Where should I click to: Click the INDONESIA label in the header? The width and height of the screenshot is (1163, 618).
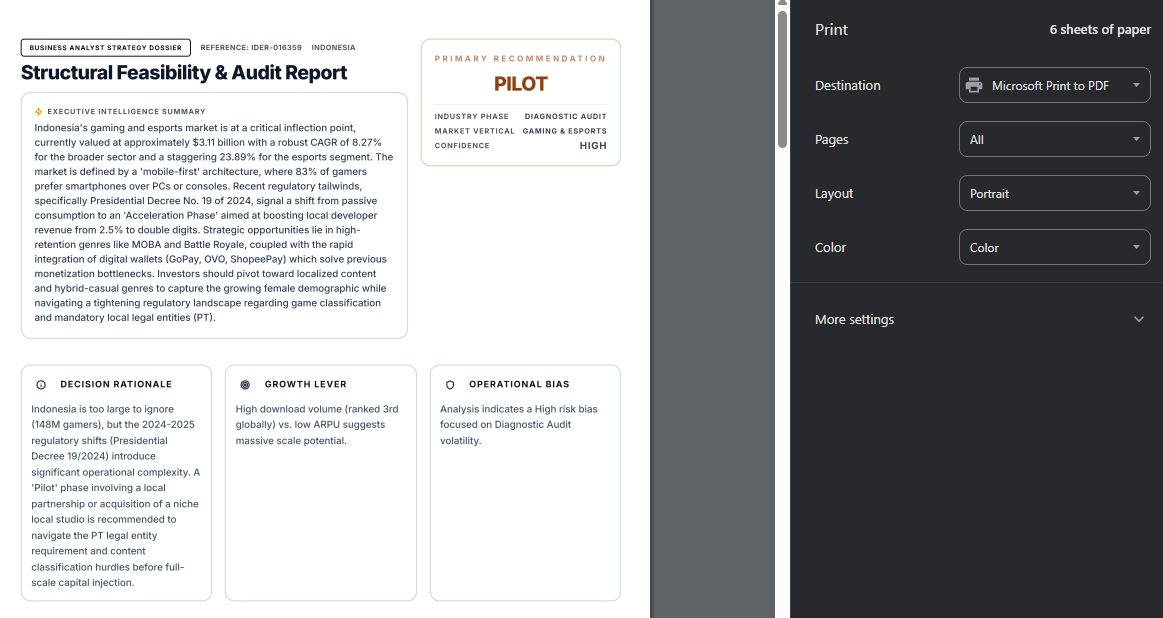[333, 47]
